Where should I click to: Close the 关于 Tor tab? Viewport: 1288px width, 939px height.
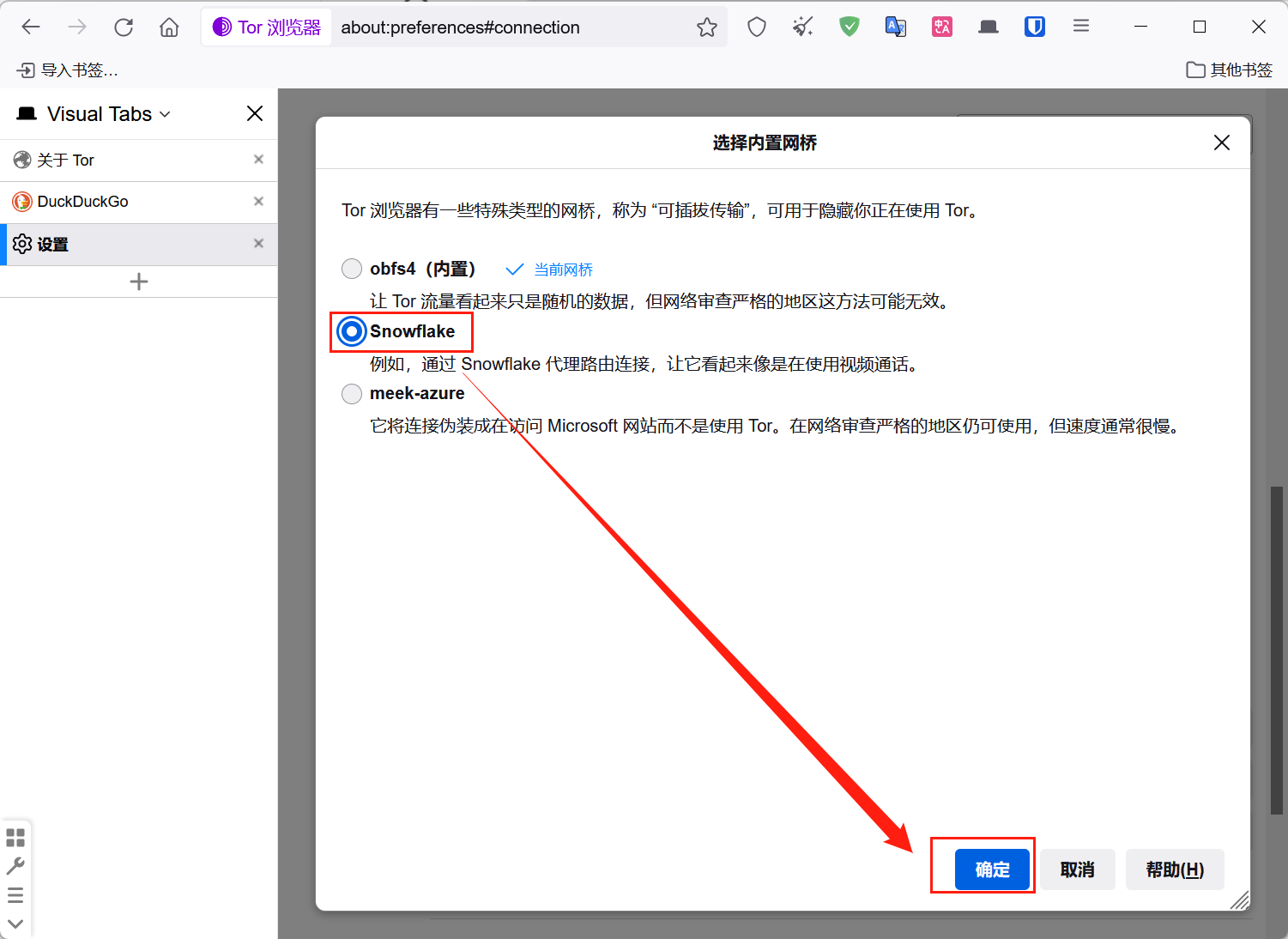[258, 160]
